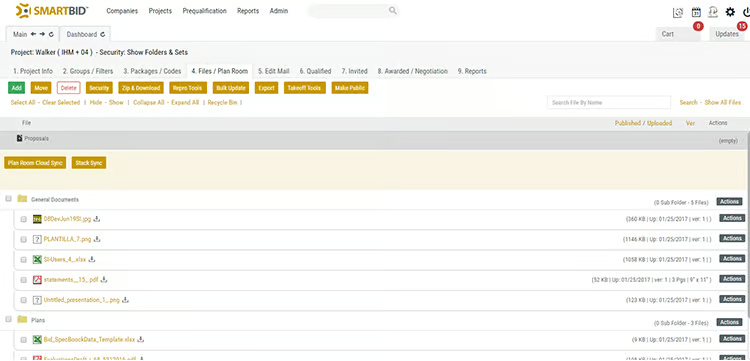Click the power logout icon
Image resolution: width=750 pixels, height=361 pixels.
(746, 12)
